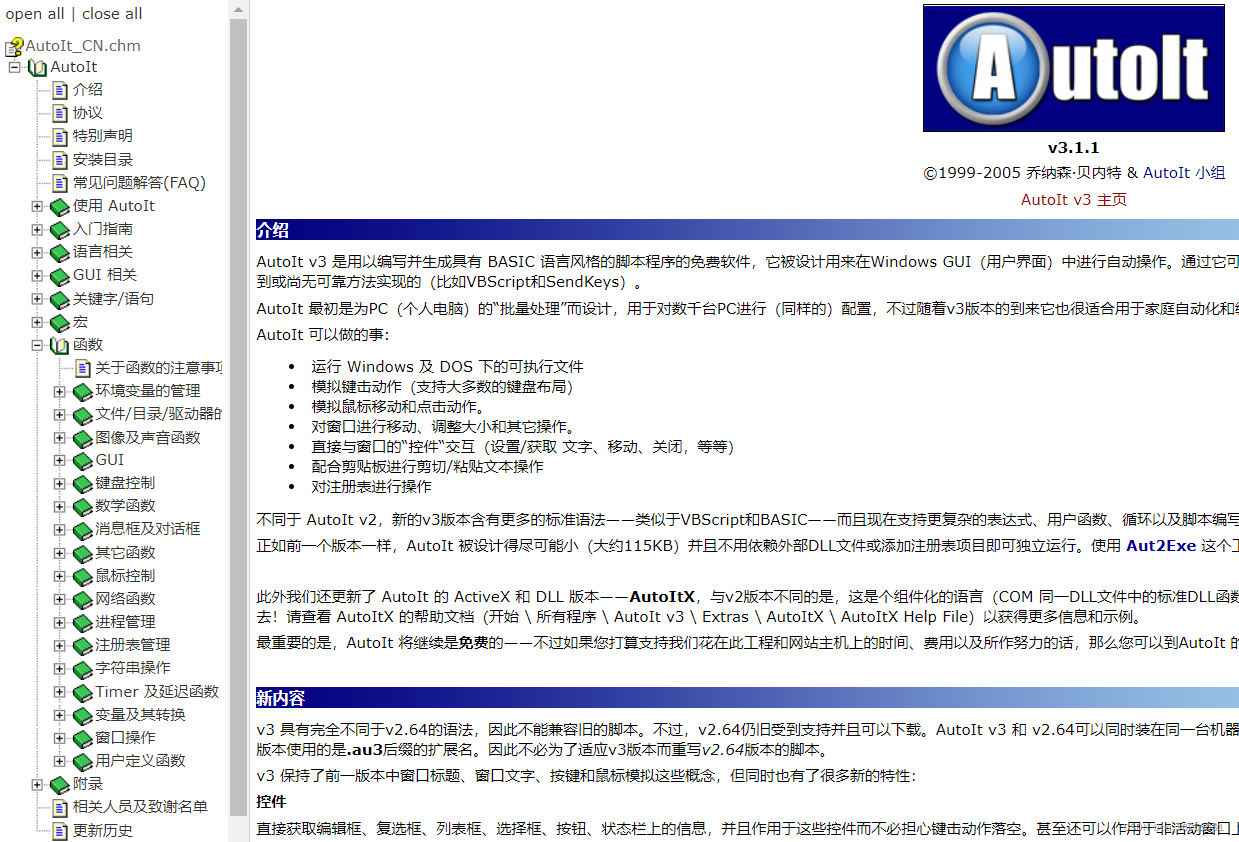Click the page icon next to 介绍

58,89
